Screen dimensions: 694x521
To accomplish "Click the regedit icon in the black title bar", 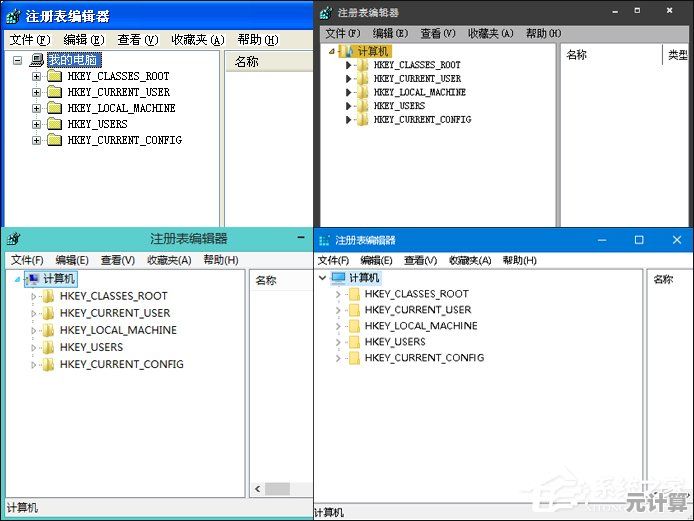I will 326,12.
